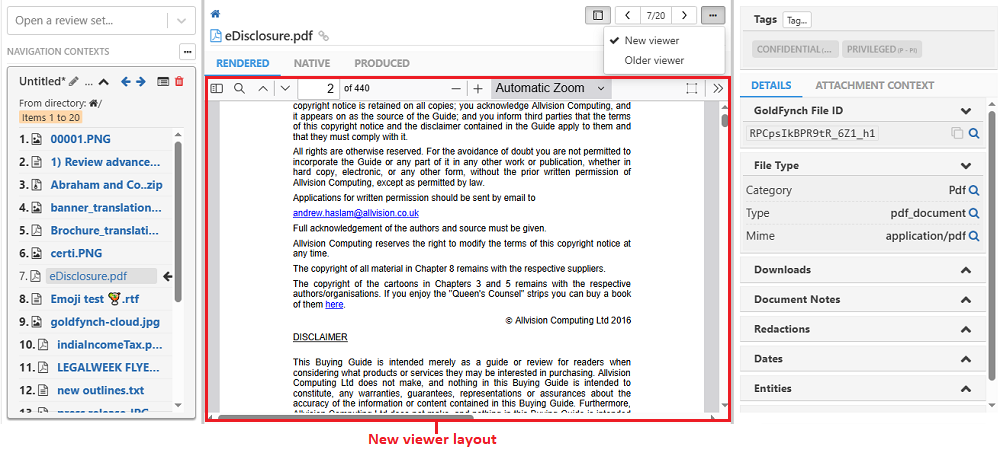Image resolution: width=1000 pixels, height=451 pixels.
Task: Open the Navigation Contexts ellipsis menu
Action: (x=187, y=51)
